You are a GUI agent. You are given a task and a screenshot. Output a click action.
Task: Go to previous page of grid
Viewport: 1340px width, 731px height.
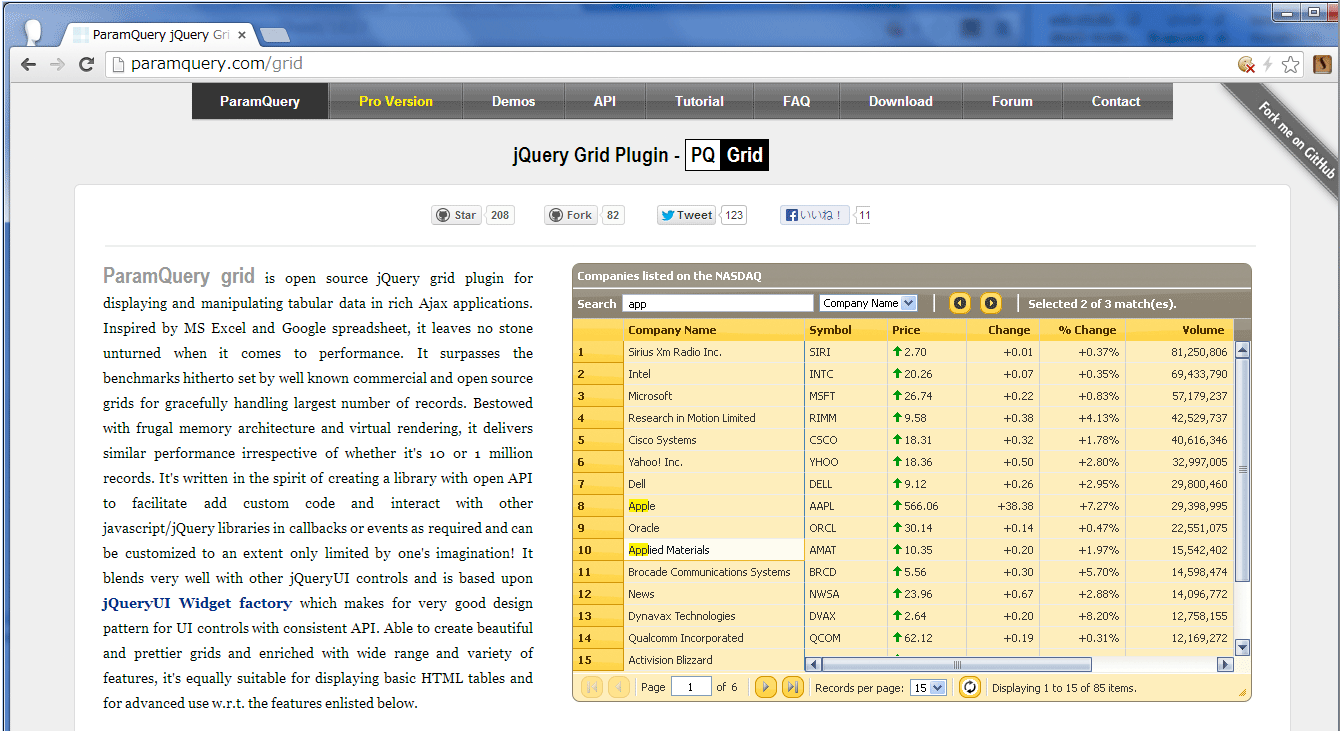pyautogui.click(x=619, y=687)
